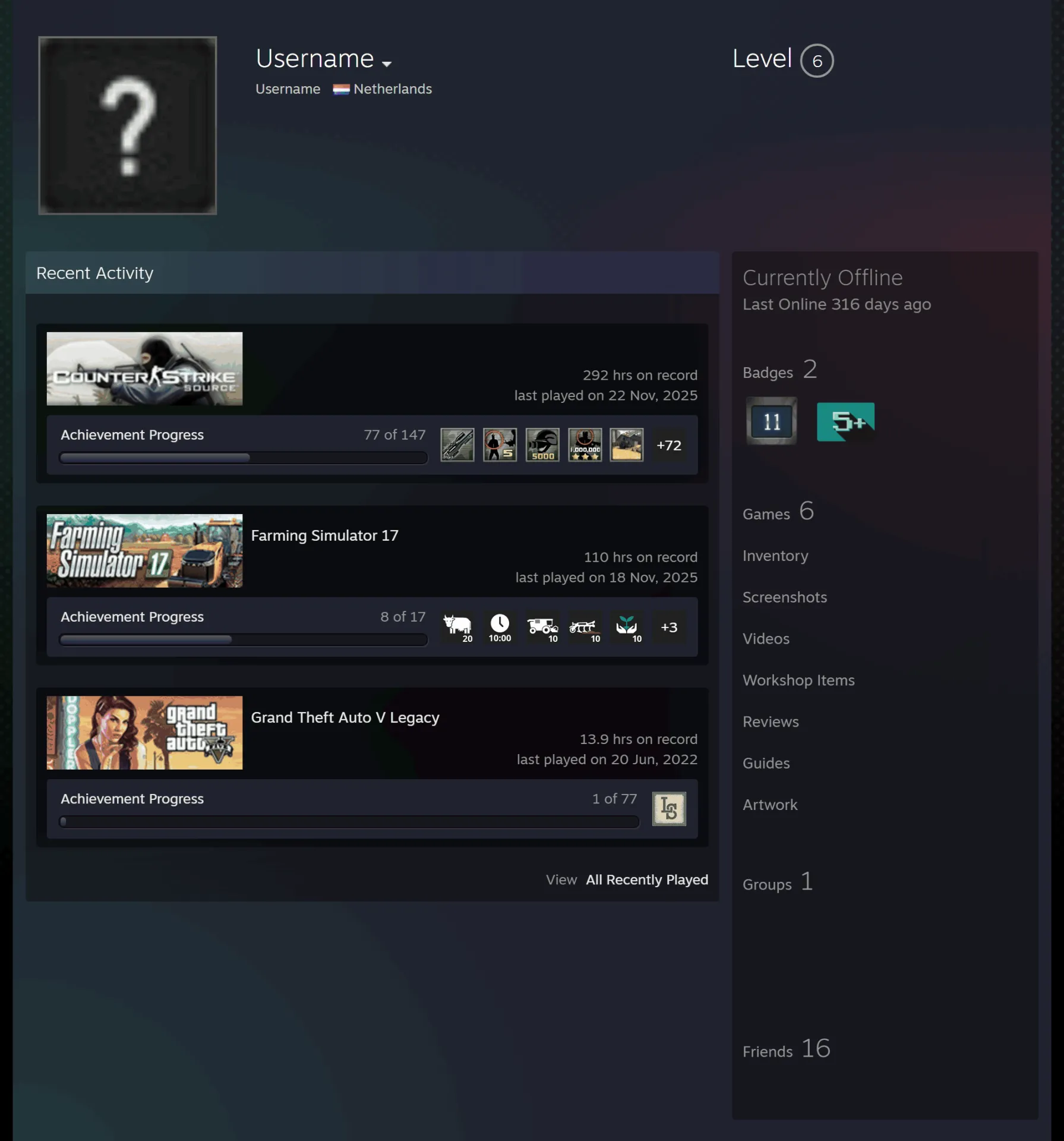View All Recently Played games
Screen dimensions: 1064x1141
[647, 880]
